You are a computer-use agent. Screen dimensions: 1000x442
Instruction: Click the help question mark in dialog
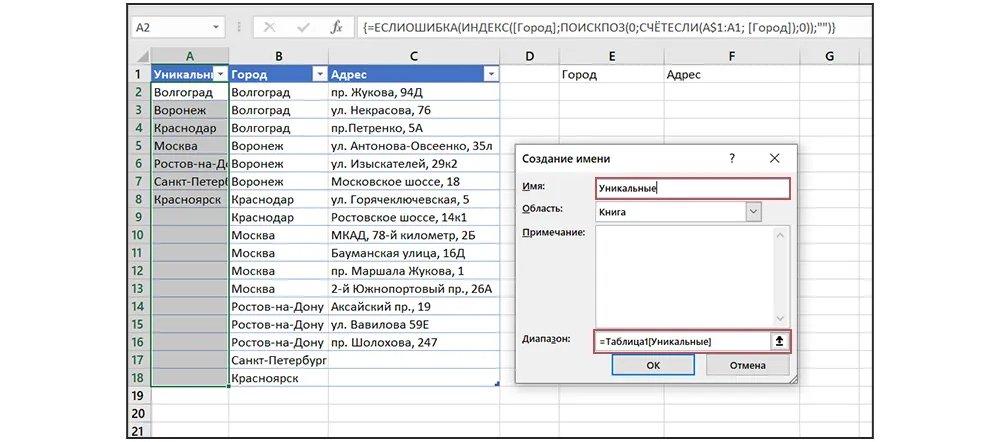732,158
